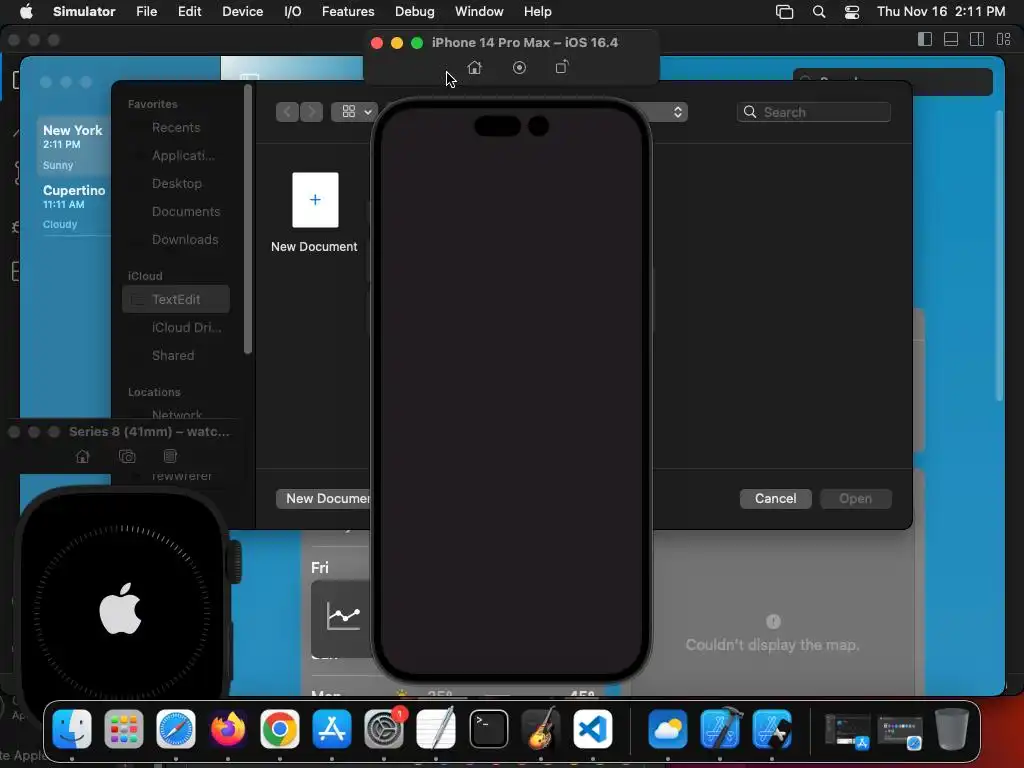Select Desktop in the sidebar
Image resolution: width=1024 pixels, height=768 pixels.
coord(176,184)
